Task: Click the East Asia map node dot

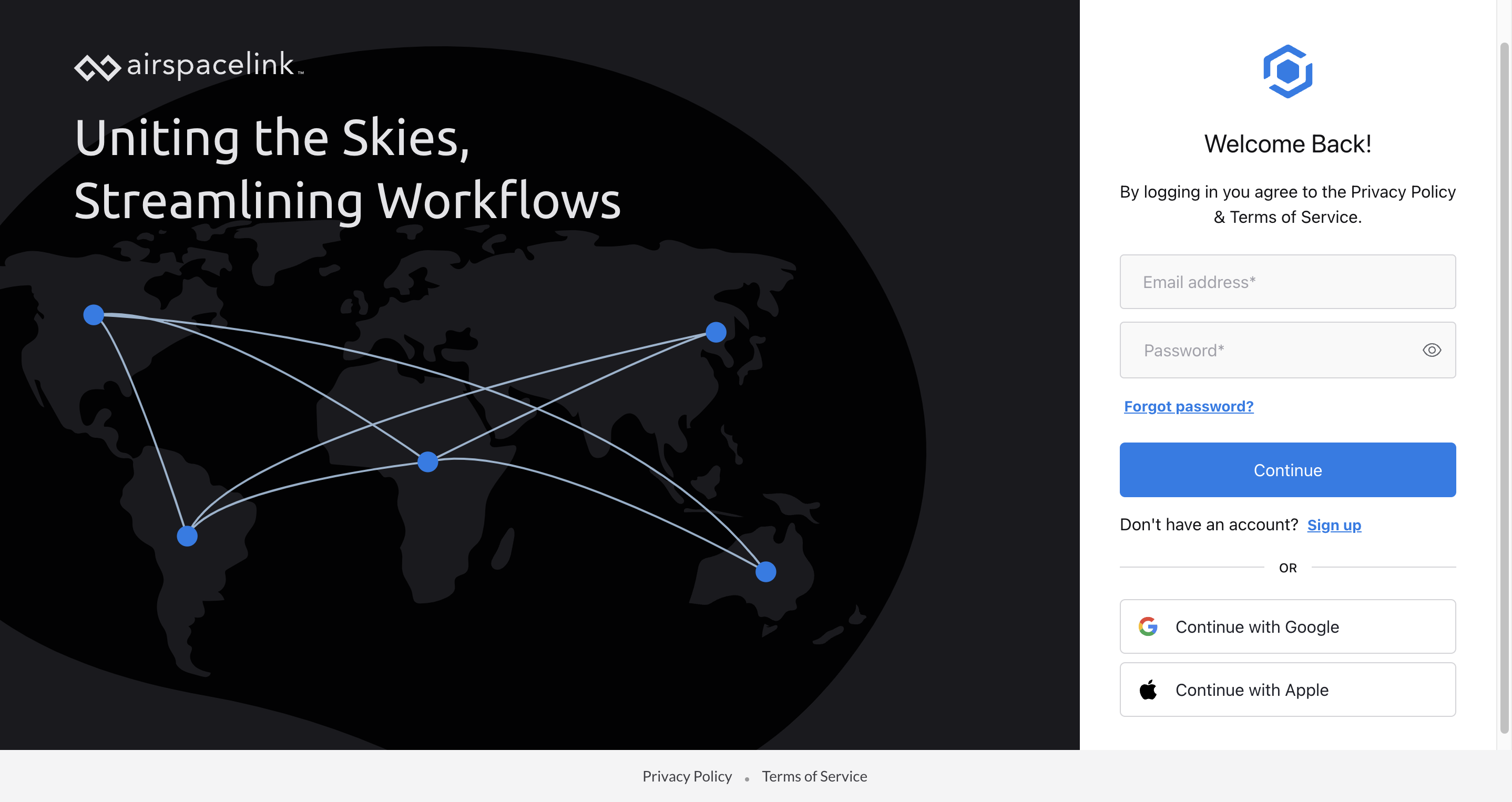Action: coord(716,332)
